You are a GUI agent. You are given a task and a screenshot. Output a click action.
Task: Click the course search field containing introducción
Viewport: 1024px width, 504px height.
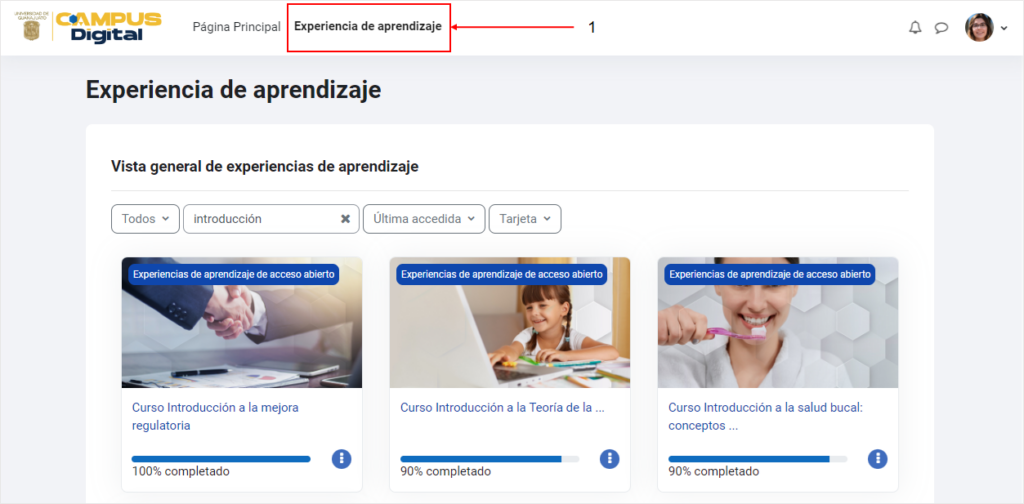pyautogui.click(x=271, y=219)
